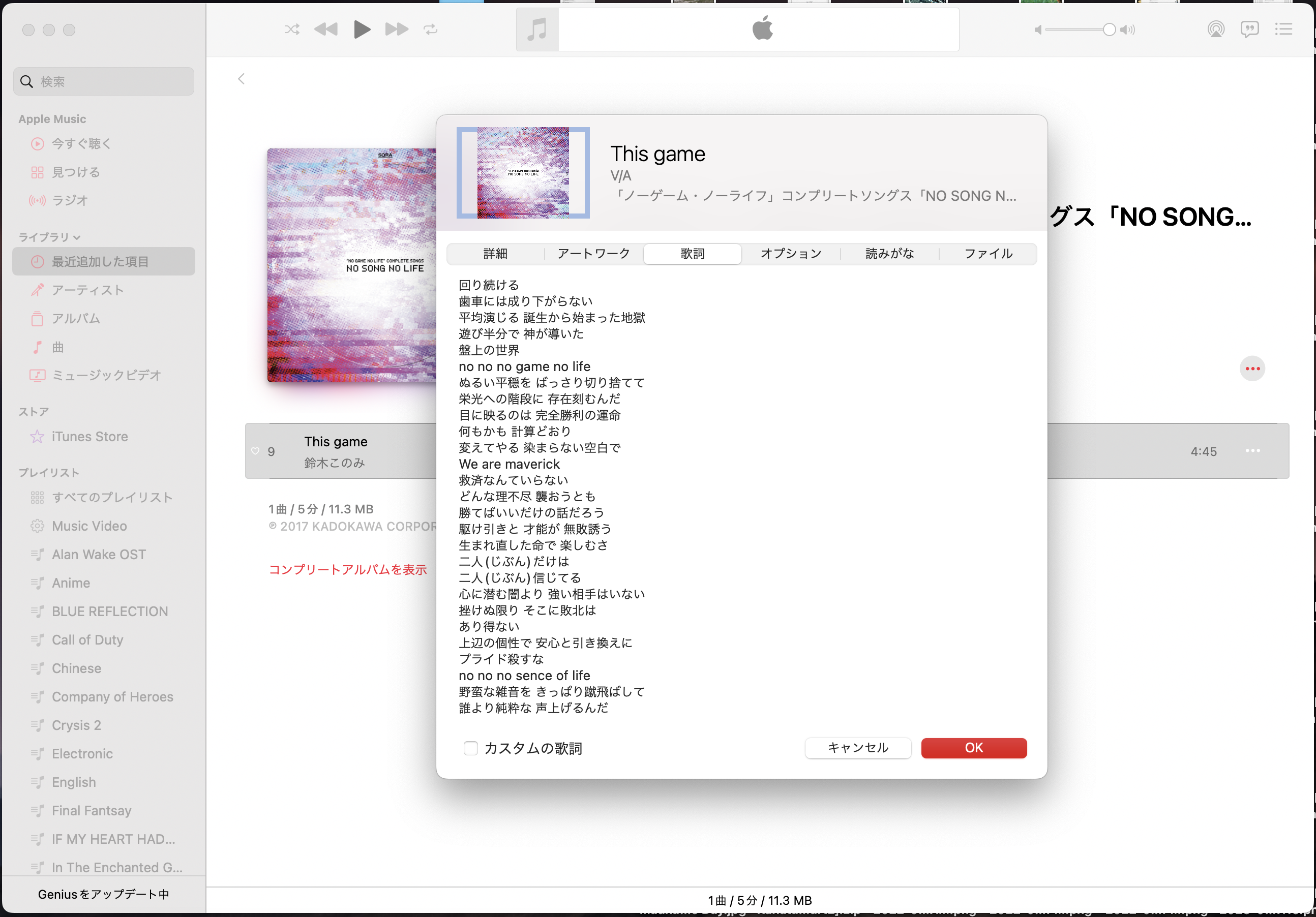The width and height of the screenshot is (1316, 917).
Task: Adjust the volume slider knob
Action: 1109,30
